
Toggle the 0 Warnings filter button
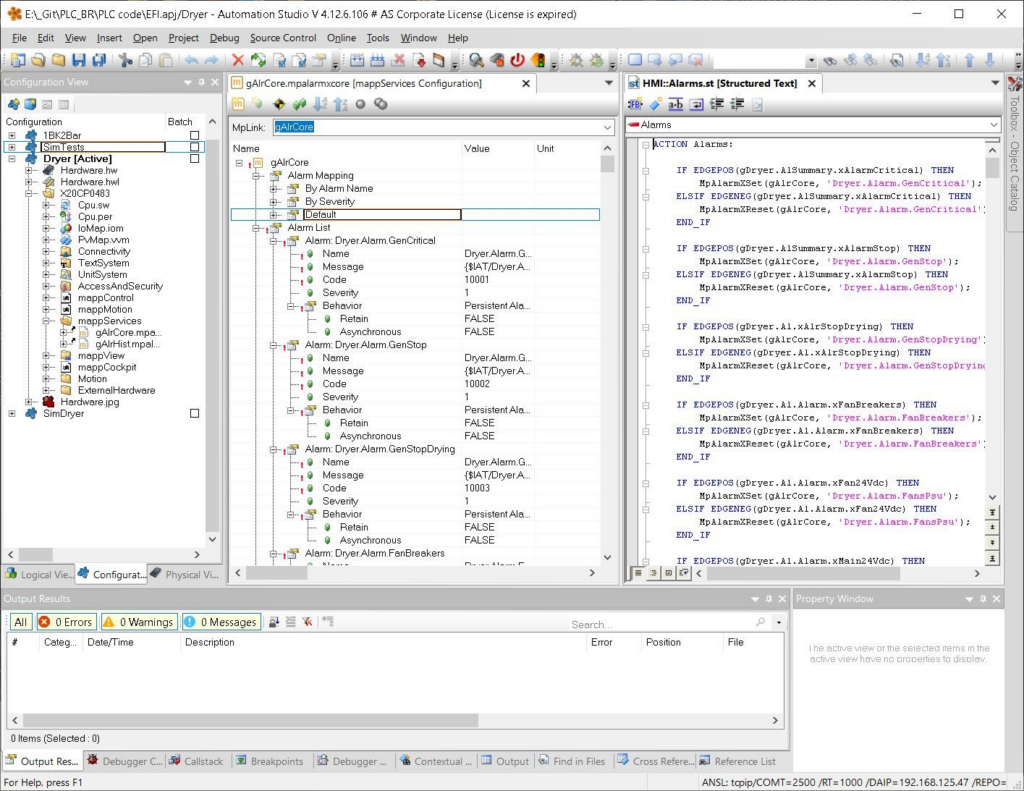point(139,622)
